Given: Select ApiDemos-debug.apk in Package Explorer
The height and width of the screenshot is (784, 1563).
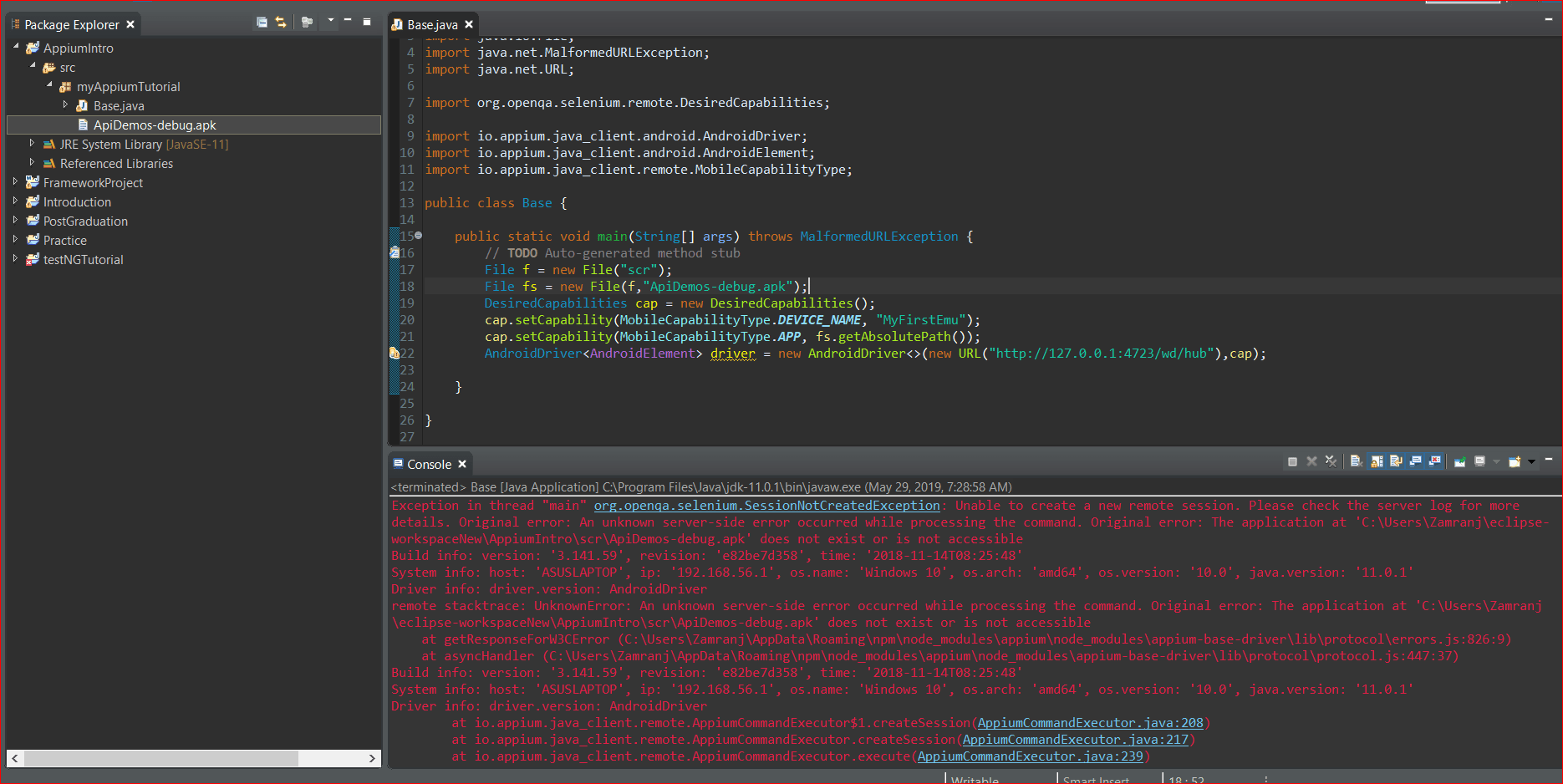Looking at the screenshot, I should pyautogui.click(x=154, y=125).
